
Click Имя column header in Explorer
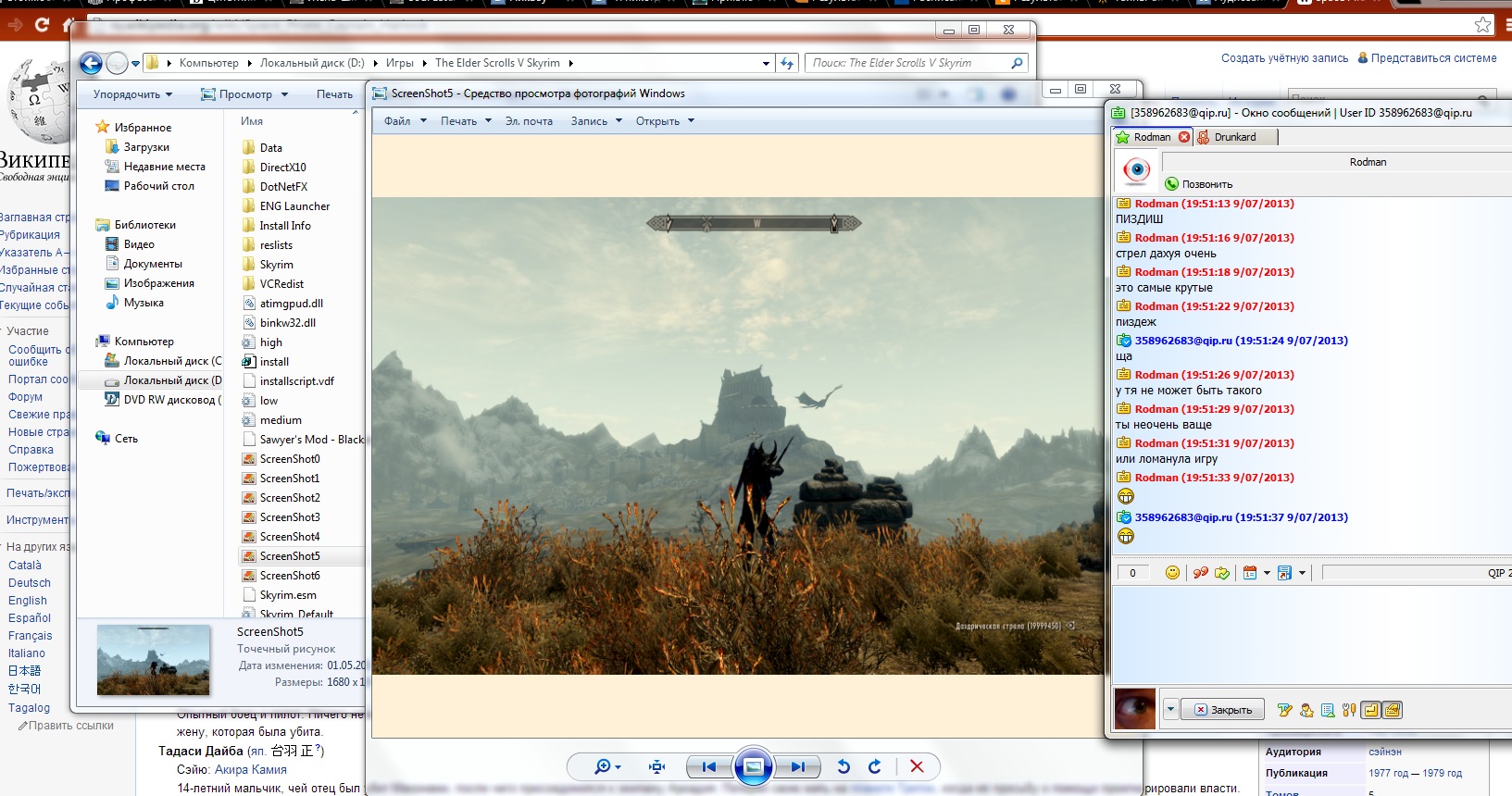pyautogui.click(x=252, y=121)
